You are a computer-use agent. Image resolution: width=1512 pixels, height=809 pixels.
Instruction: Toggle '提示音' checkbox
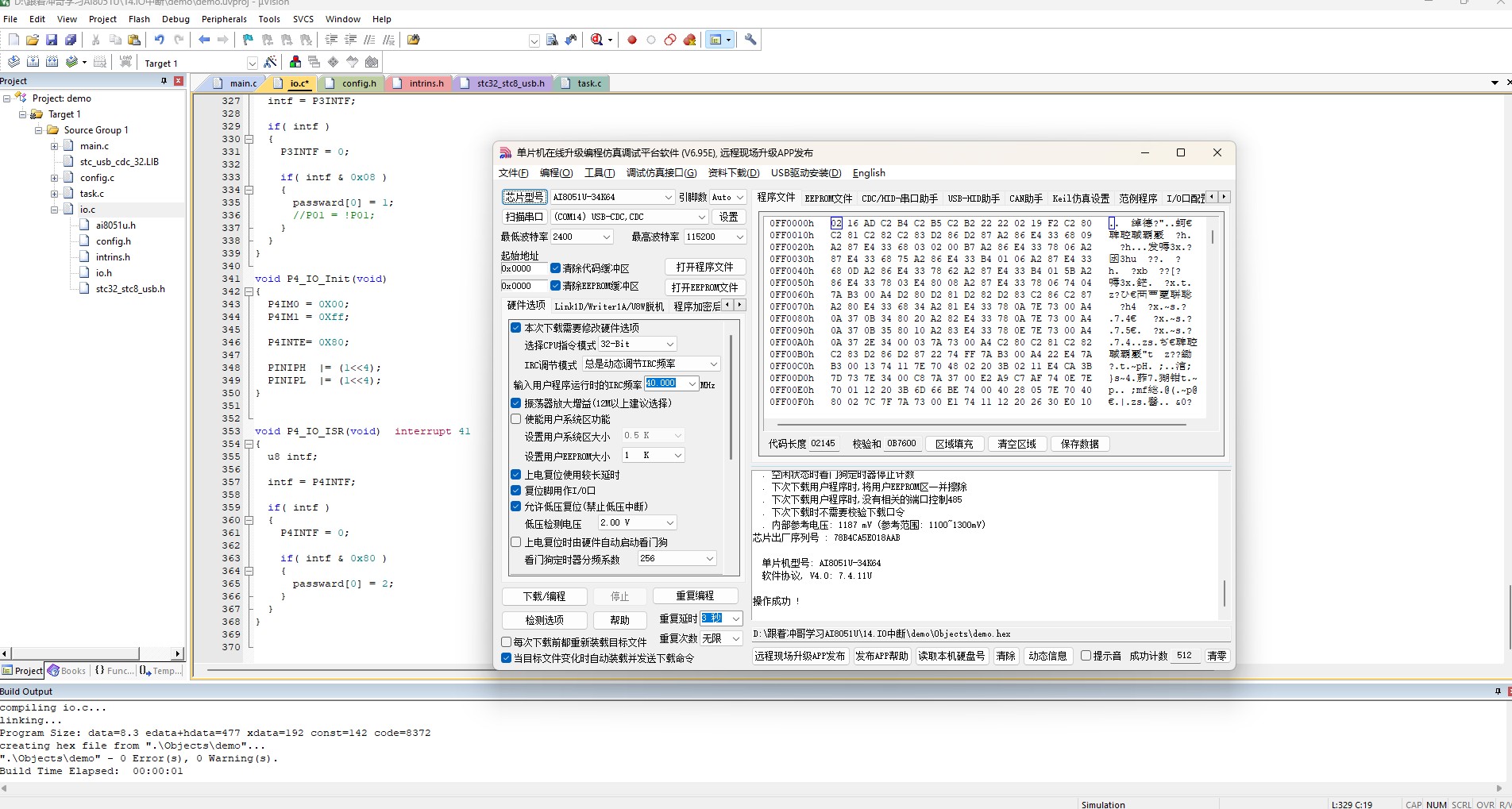1086,656
